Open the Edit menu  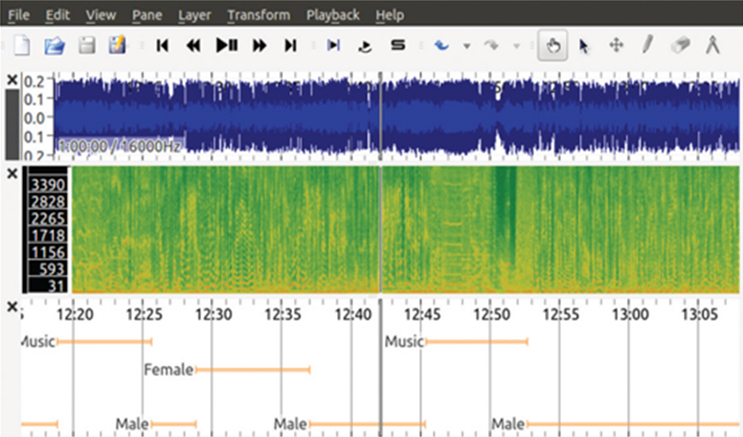58,15
